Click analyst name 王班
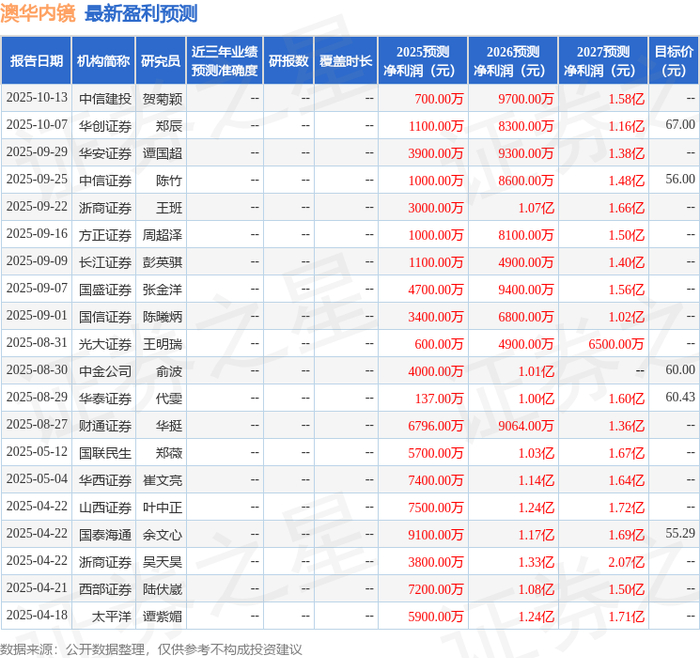The image size is (700, 658). (169, 208)
